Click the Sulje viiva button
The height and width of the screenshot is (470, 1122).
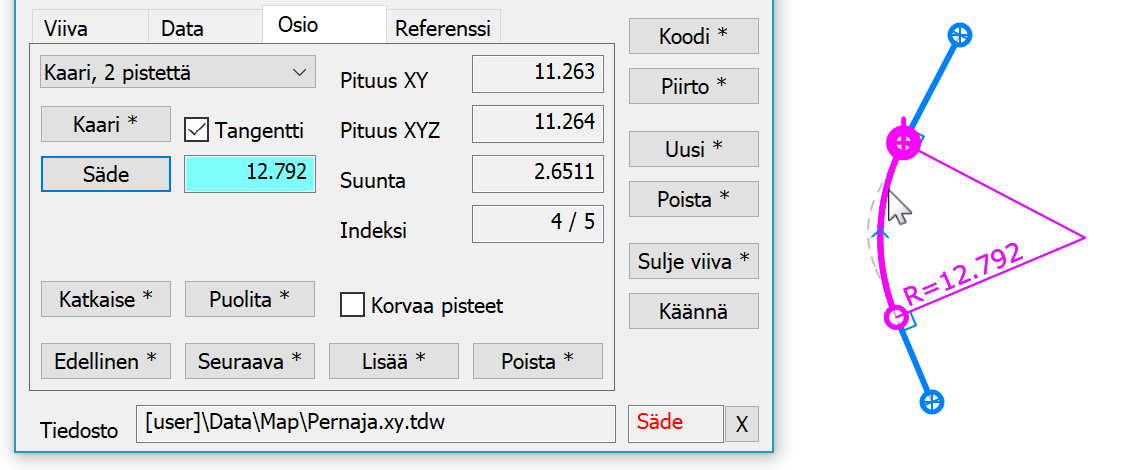(x=694, y=262)
